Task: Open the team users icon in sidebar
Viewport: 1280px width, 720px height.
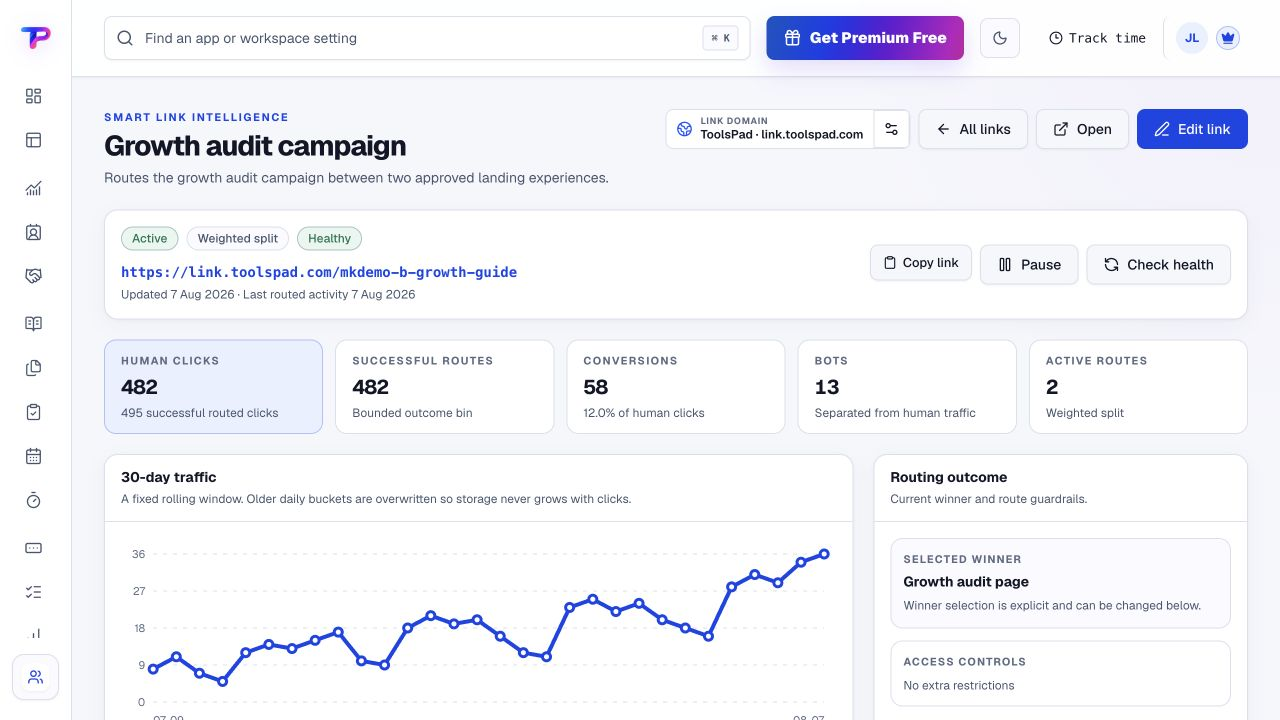Action: click(x=35, y=677)
